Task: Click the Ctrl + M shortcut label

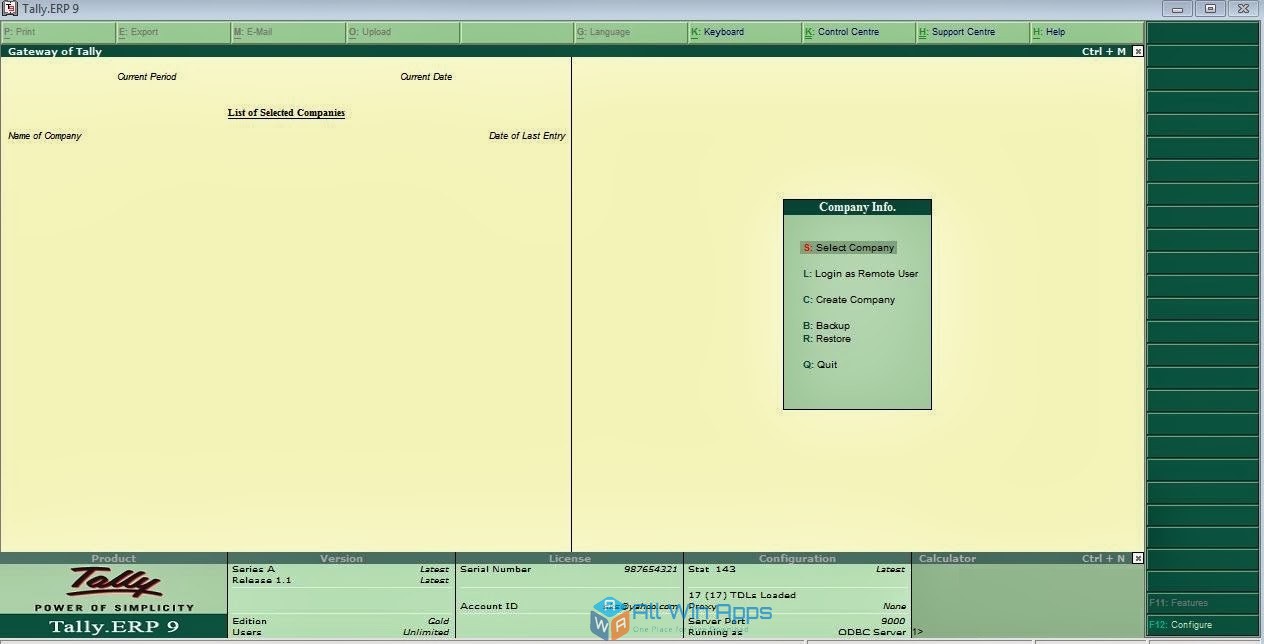Action: 1104,51
